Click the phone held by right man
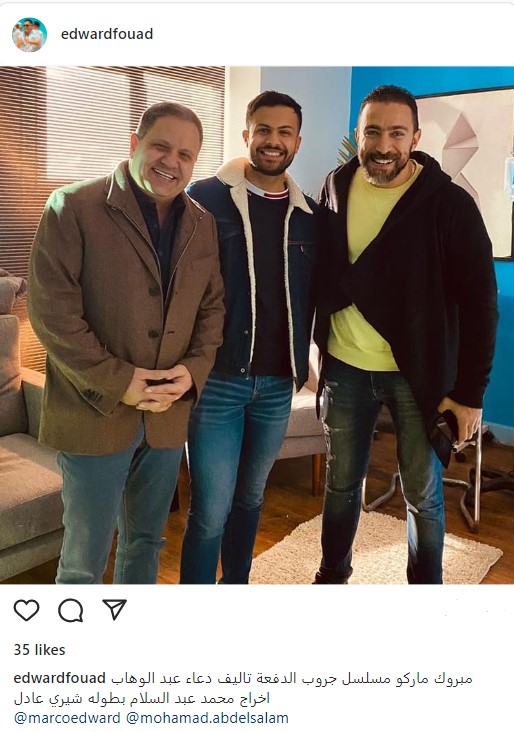The height and width of the screenshot is (732, 514). coord(444,438)
